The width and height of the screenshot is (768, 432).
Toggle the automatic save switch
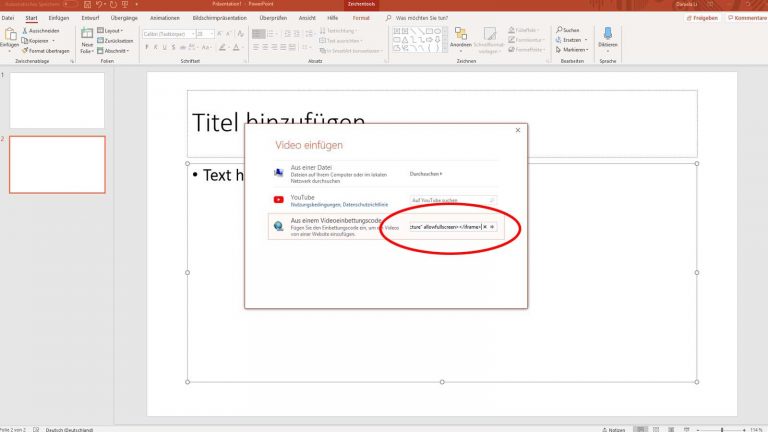69,5
